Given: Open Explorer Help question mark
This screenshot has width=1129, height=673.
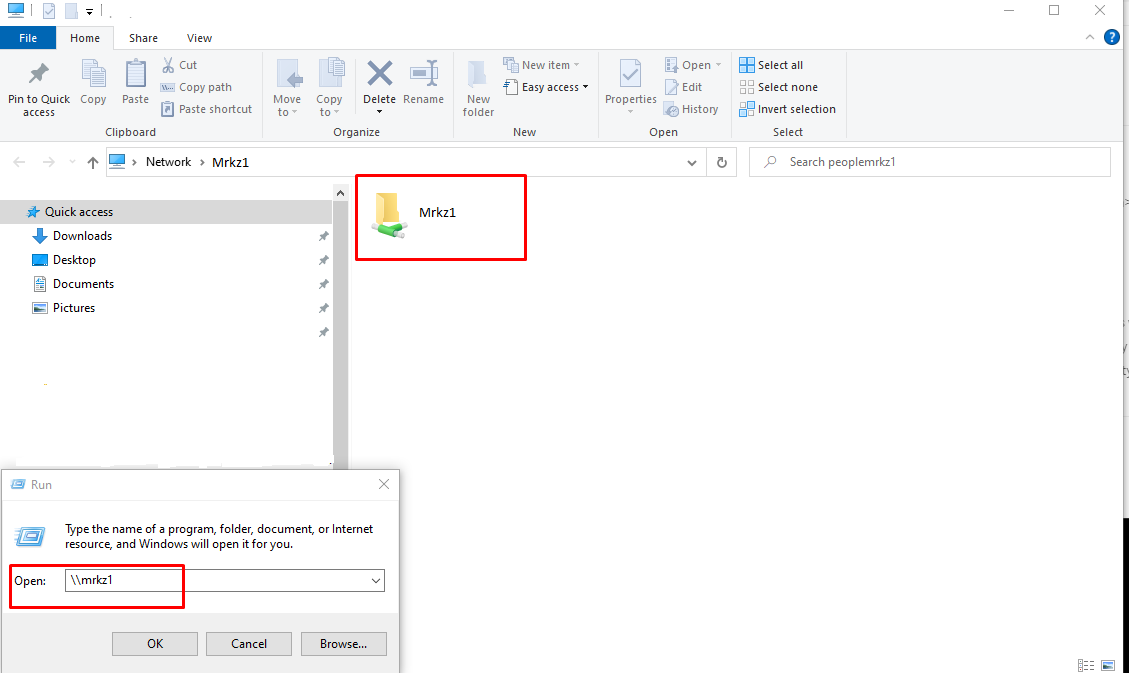Looking at the screenshot, I should pos(1112,37).
